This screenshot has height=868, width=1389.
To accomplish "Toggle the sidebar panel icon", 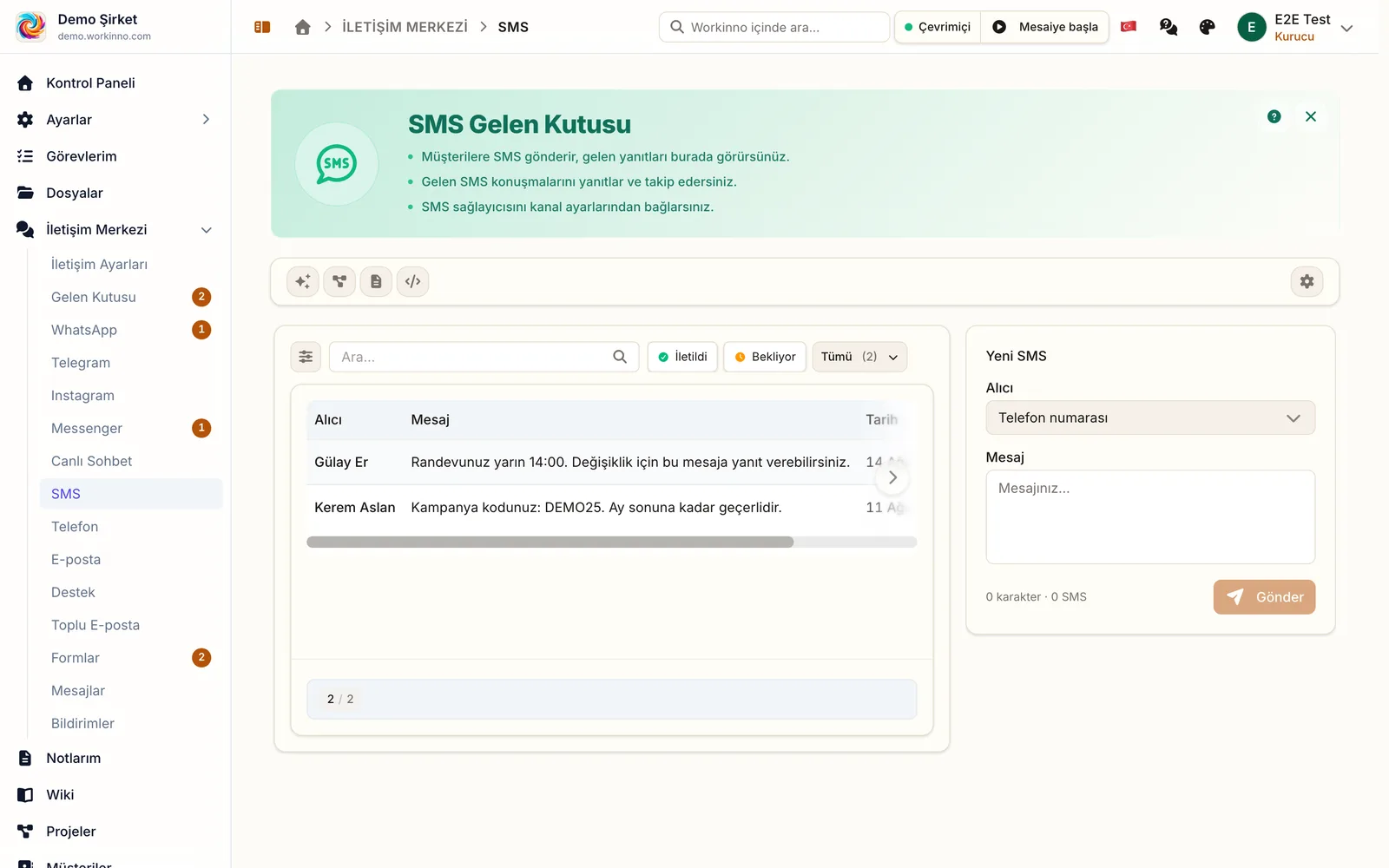I will (262, 27).
